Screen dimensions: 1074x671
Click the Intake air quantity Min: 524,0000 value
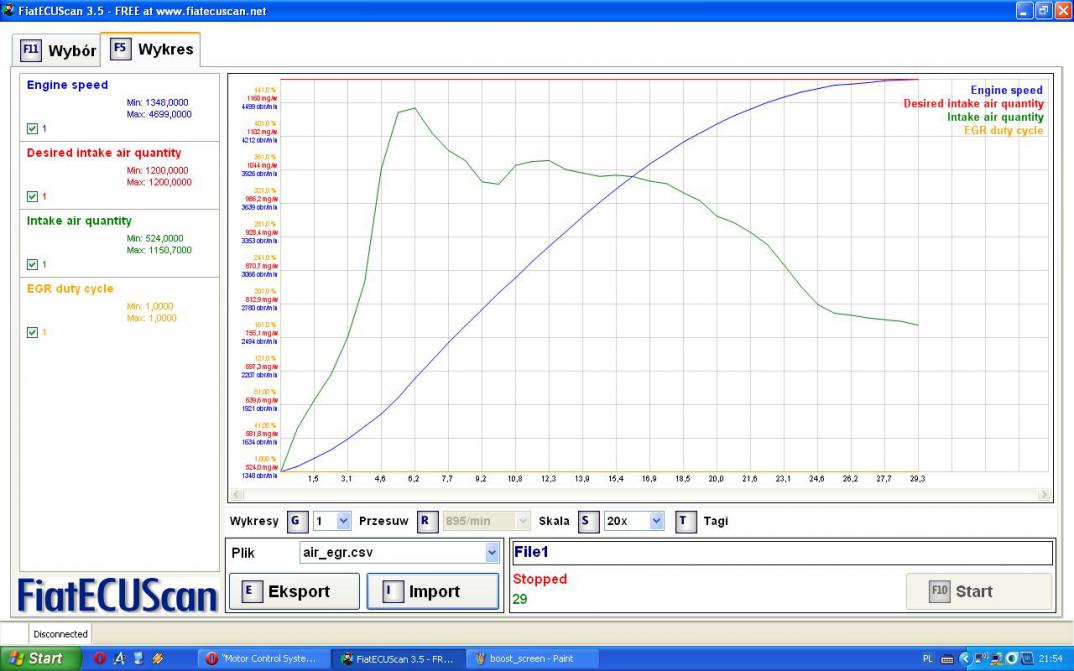click(155, 238)
